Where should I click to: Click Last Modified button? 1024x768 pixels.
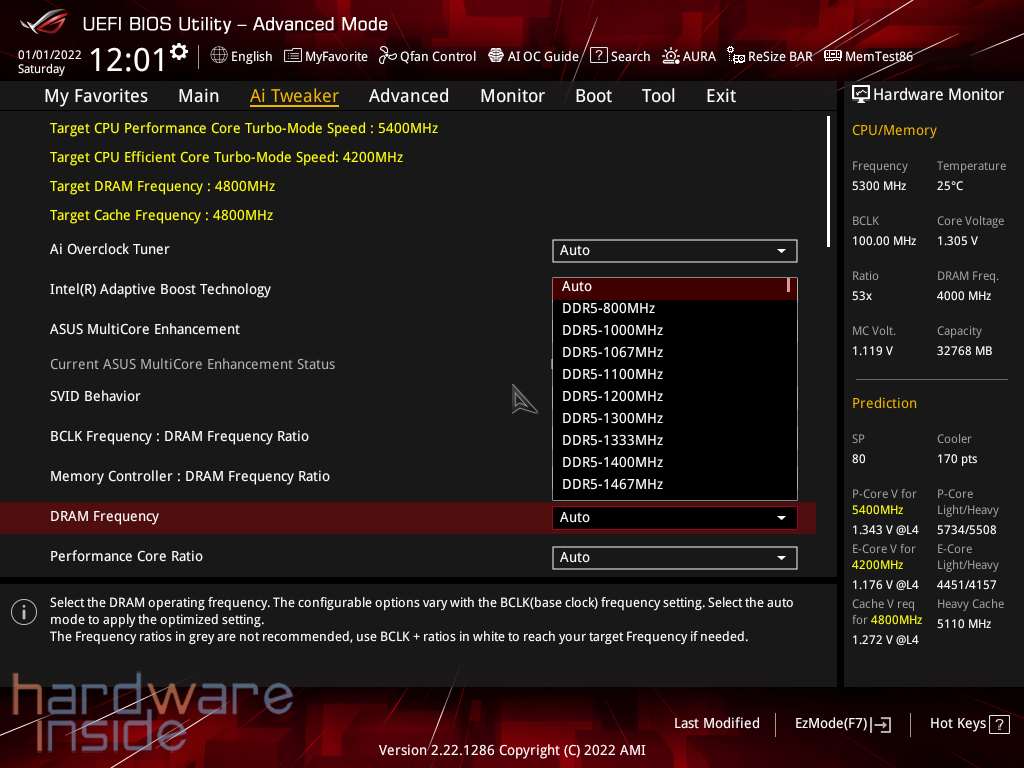(716, 724)
